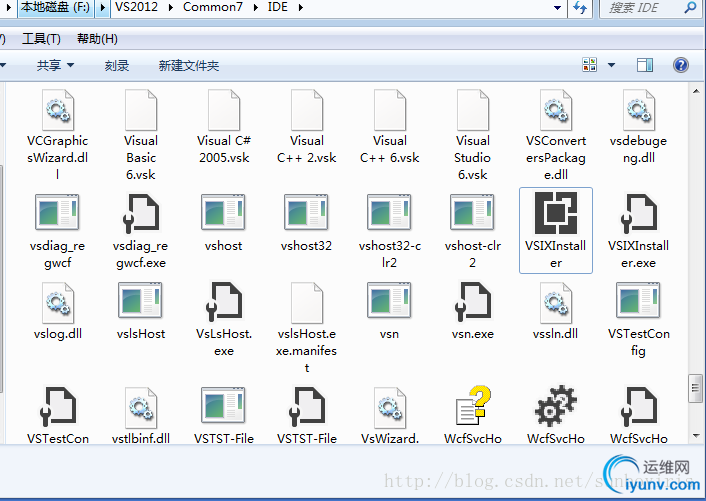Go to 本地磁盘 (F:) breadcrumb

click(x=55, y=8)
